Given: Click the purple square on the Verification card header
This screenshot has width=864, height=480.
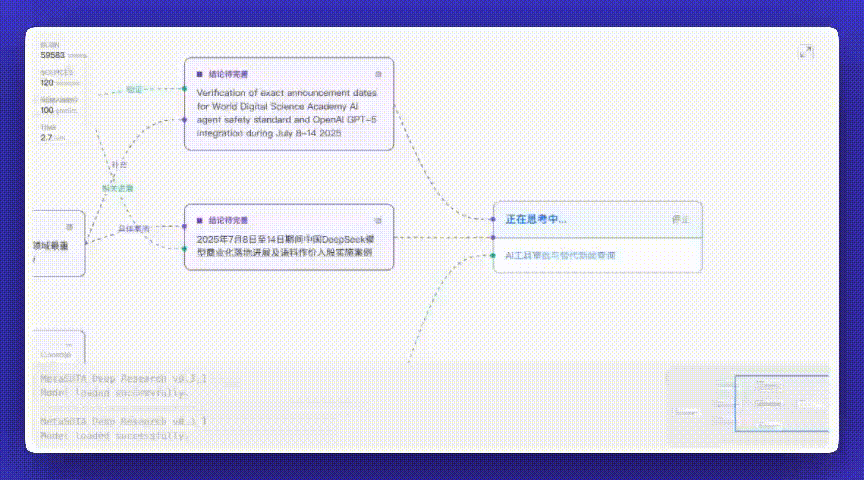Looking at the screenshot, I should 199,74.
